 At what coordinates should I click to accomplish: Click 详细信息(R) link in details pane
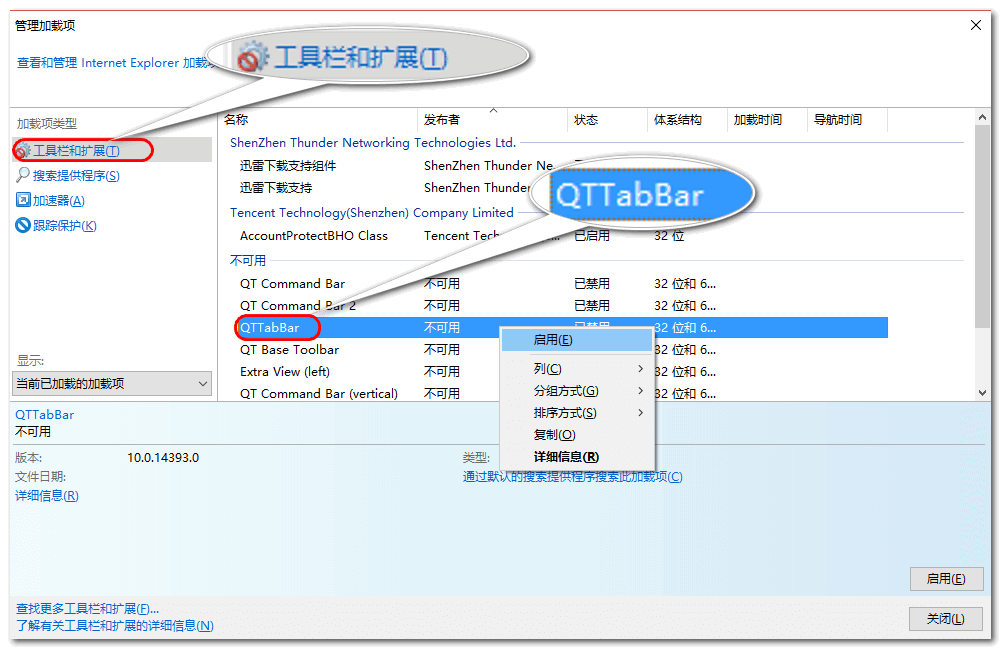coord(47,495)
